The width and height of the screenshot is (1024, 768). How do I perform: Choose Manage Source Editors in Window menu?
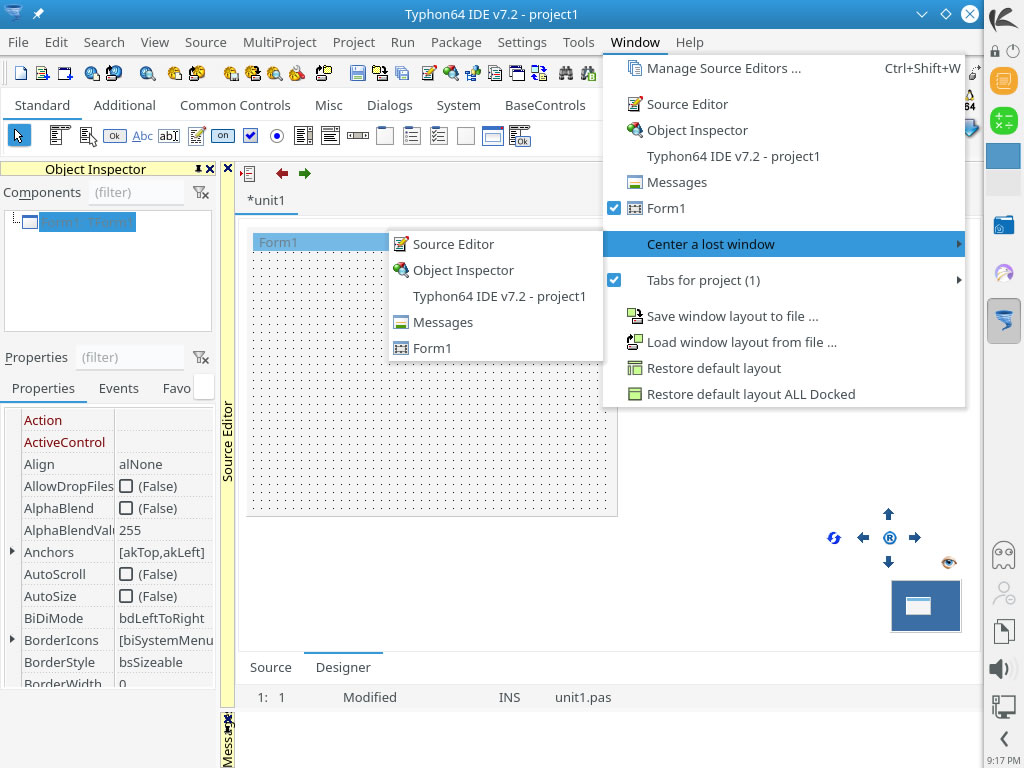784,69
